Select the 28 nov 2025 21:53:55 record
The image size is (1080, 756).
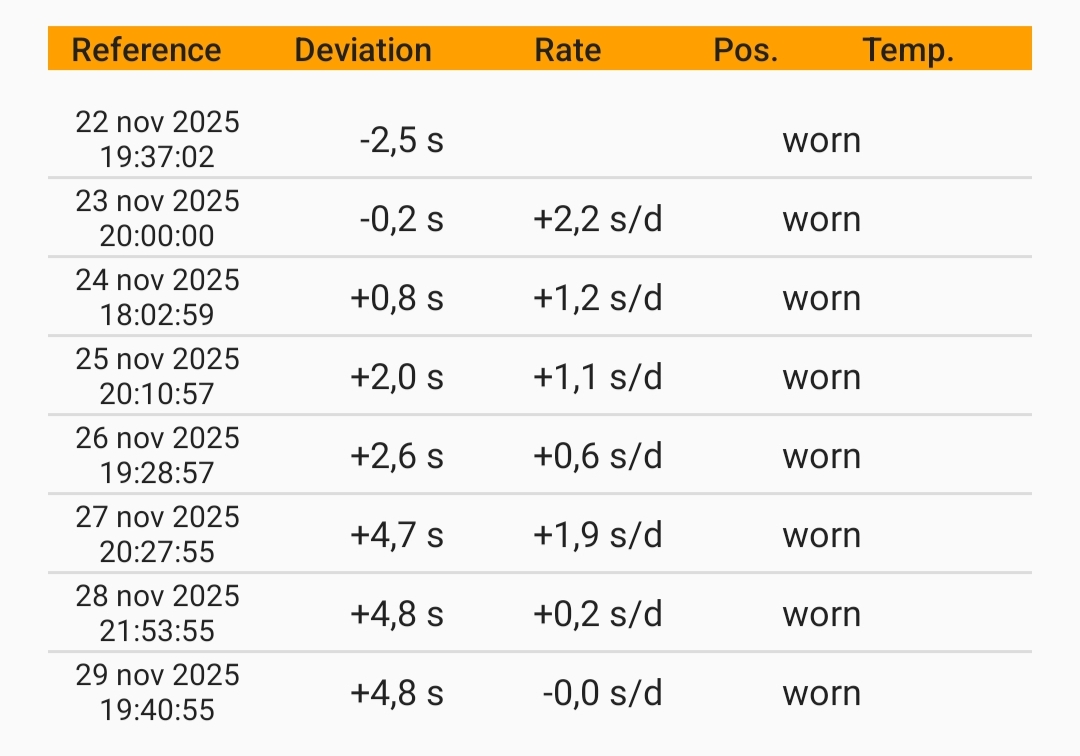click(x=158, y=613)
